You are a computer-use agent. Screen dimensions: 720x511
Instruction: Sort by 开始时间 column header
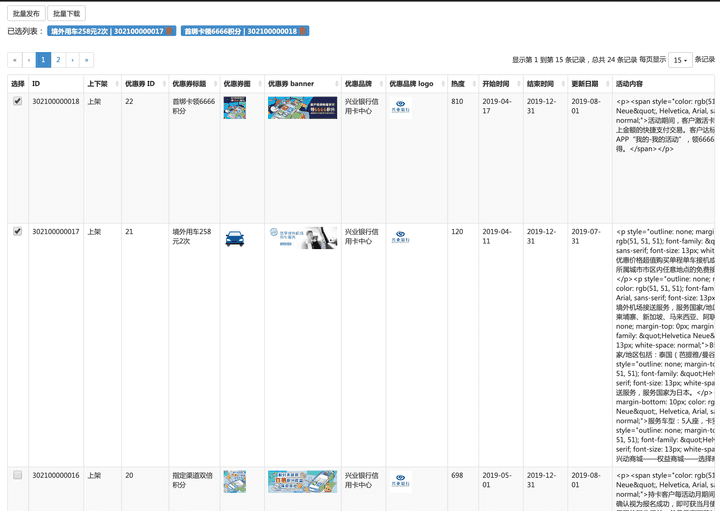tap(495, 84)
